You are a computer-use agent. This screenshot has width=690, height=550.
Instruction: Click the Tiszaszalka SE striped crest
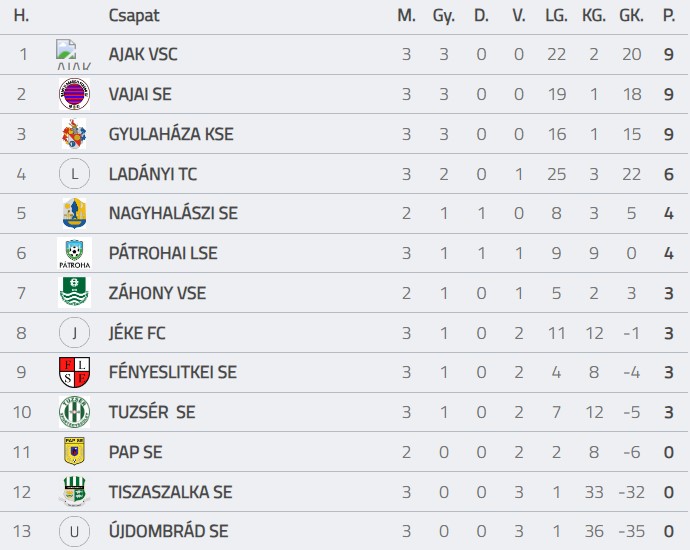[74, 491]
